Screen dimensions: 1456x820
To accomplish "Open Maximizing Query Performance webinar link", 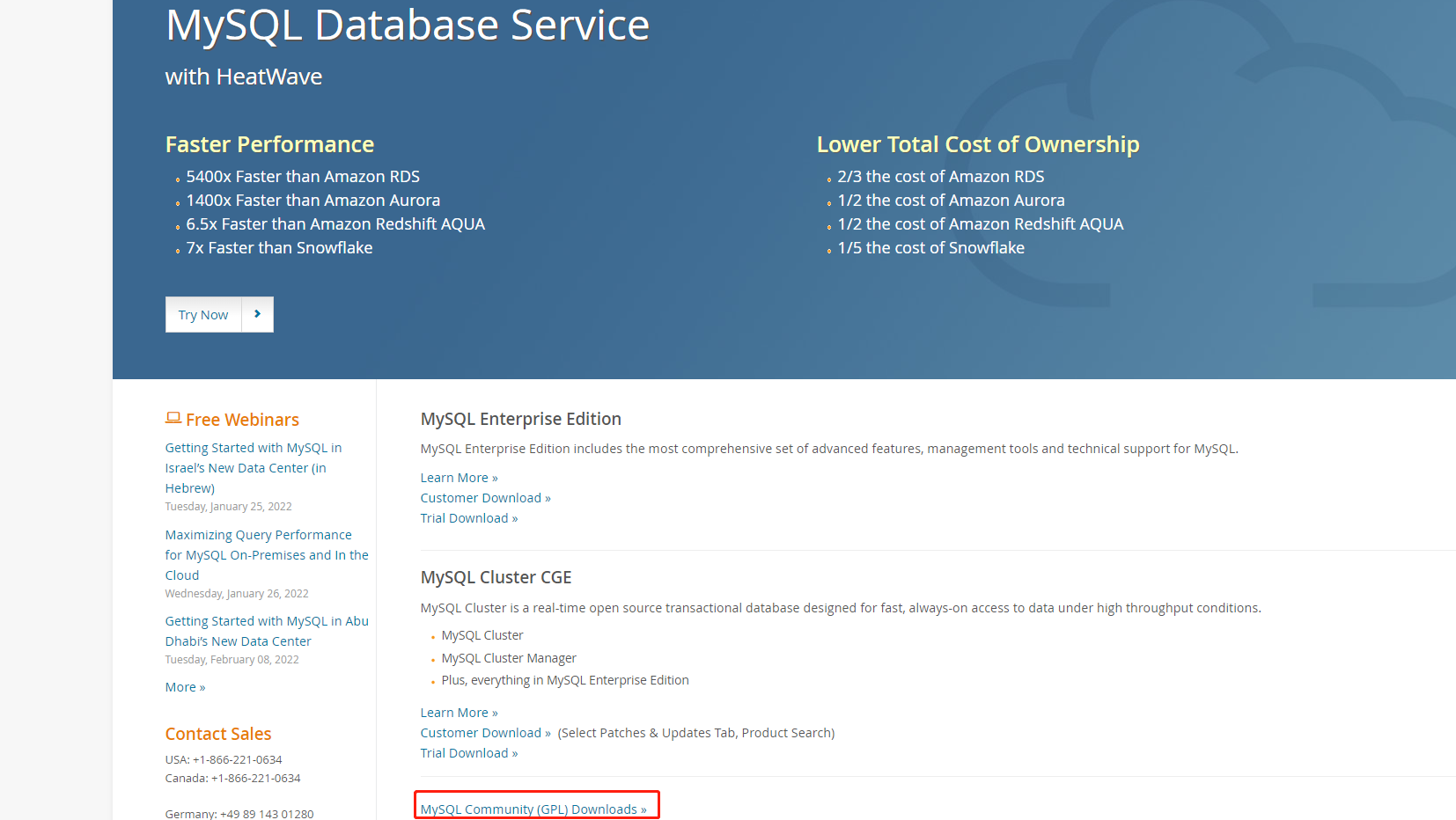I will coord(267,555).
